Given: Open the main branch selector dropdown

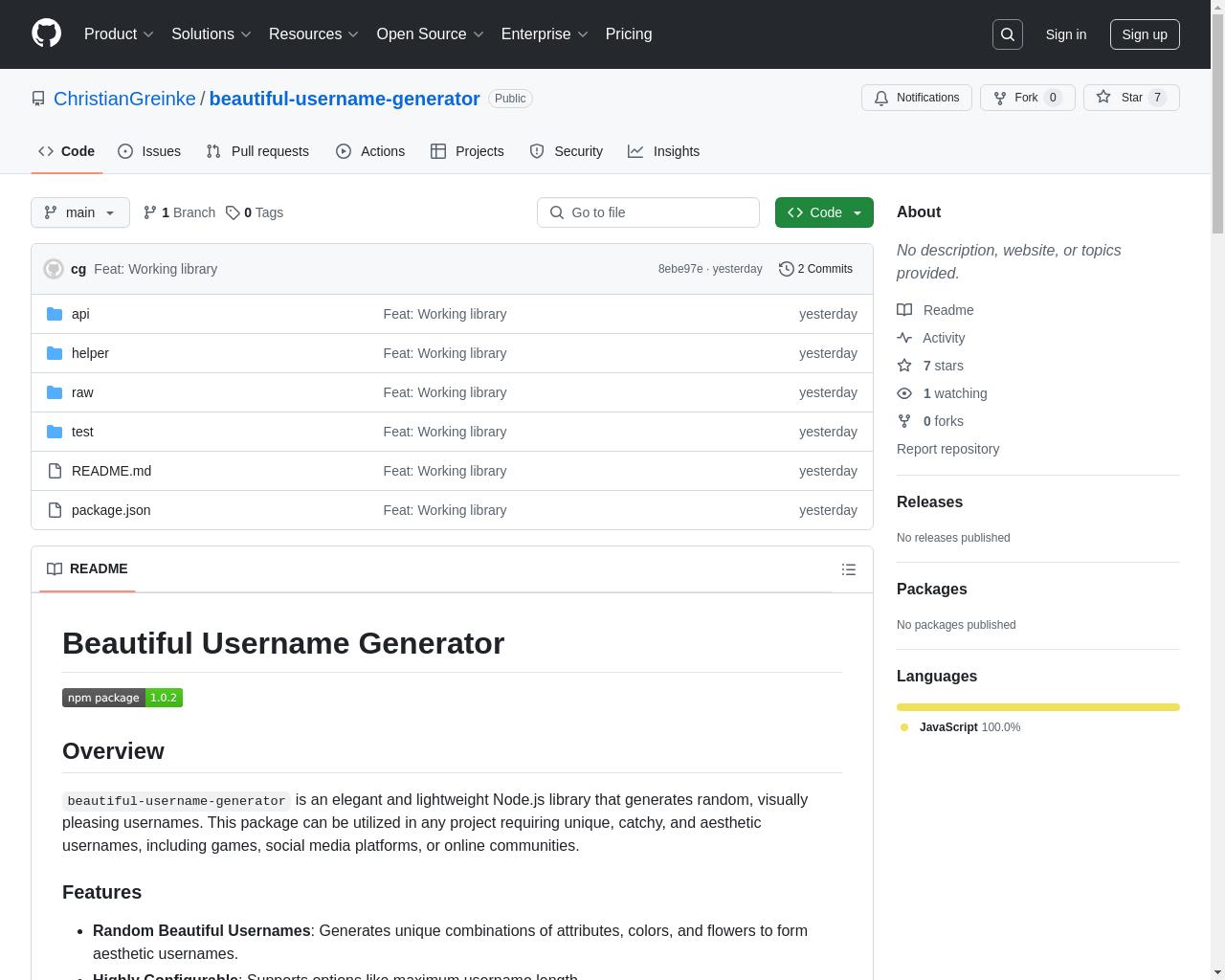Looking at the screenshot, I should (x=80, y=212).
